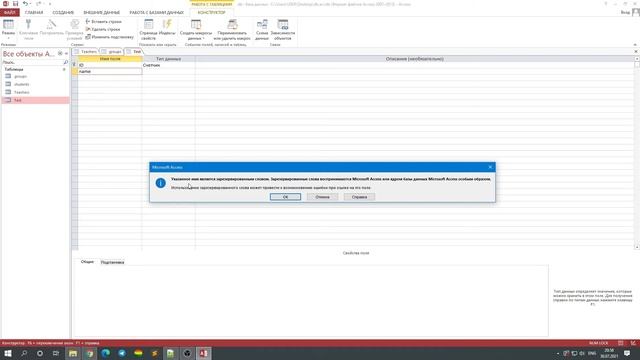Click the search magnifier in navigation pane
This screenshot has width=640, height=360.
click(x=66, y=62)
